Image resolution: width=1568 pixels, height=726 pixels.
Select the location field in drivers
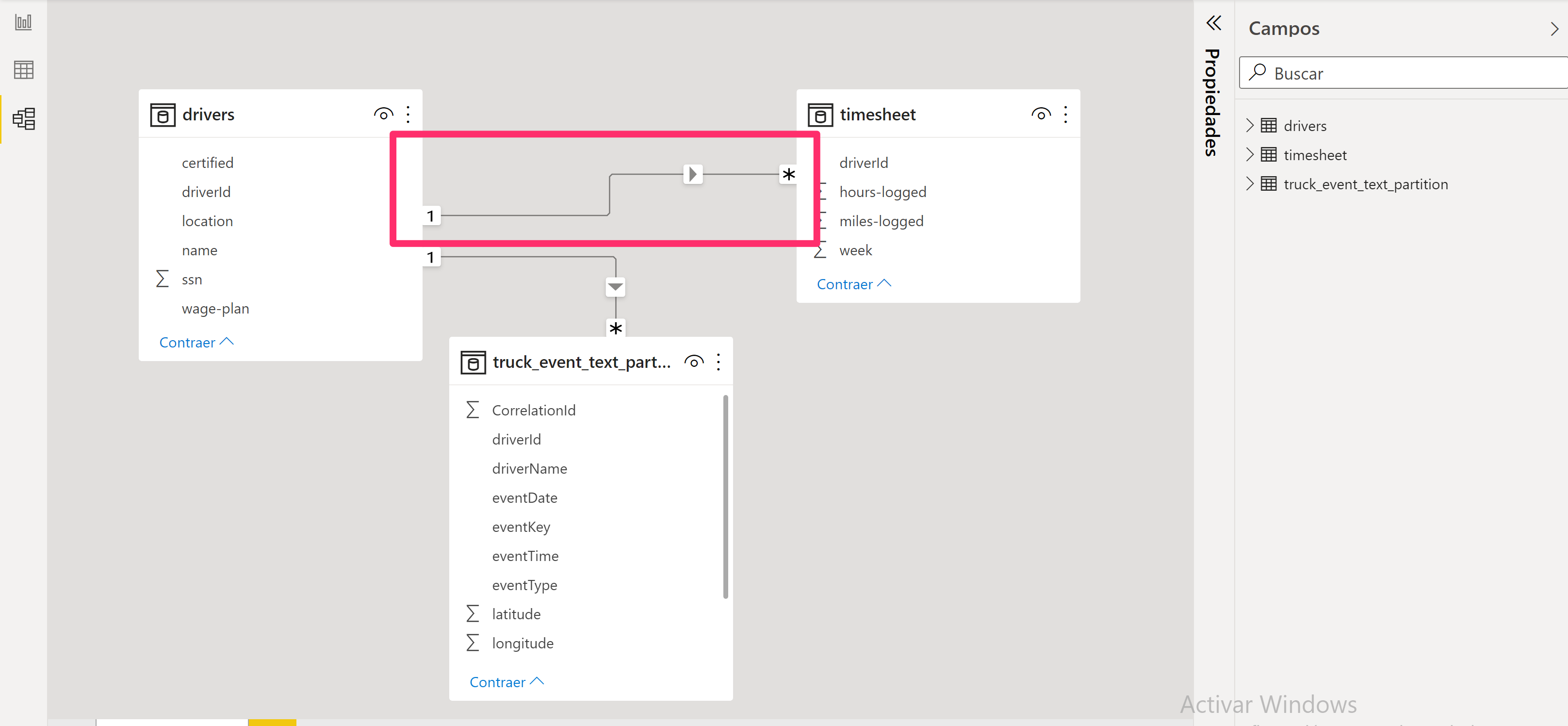click(x=208, y=221)
